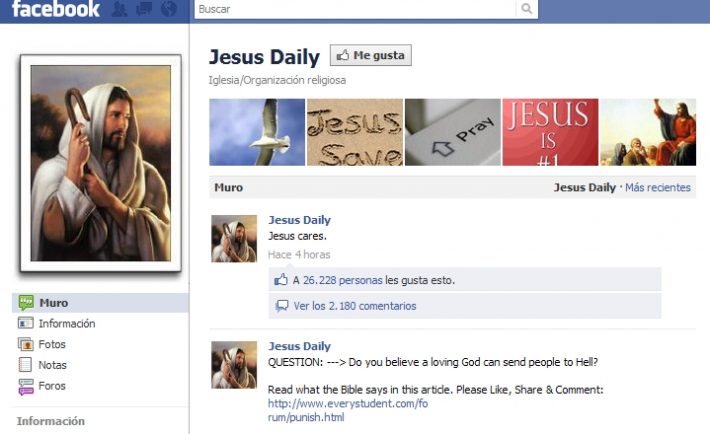710x434 pixels.
Task: Expand Ver los 2.180 comentarios
Action: [x=355, y=306]
